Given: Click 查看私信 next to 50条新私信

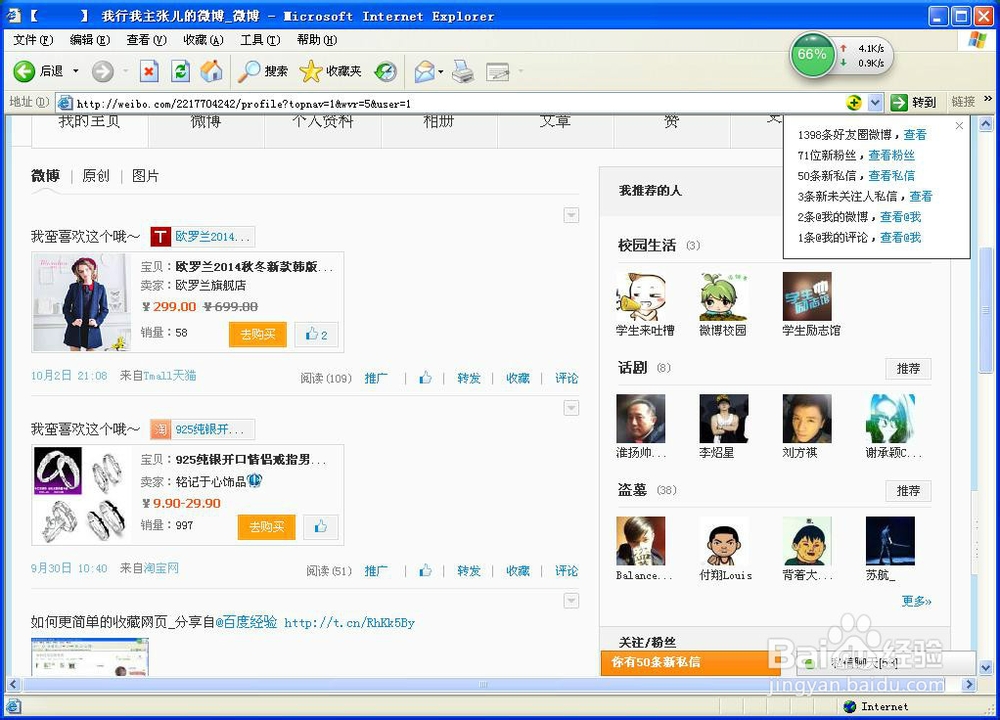Looking at the screenshot, I should click(892, 175).
